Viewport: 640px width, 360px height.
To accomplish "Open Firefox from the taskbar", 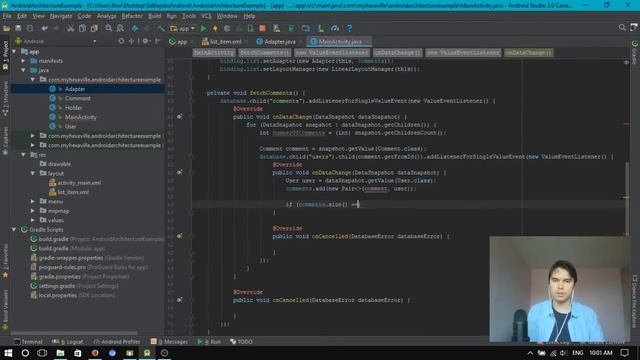I will [x=95, y=353].
